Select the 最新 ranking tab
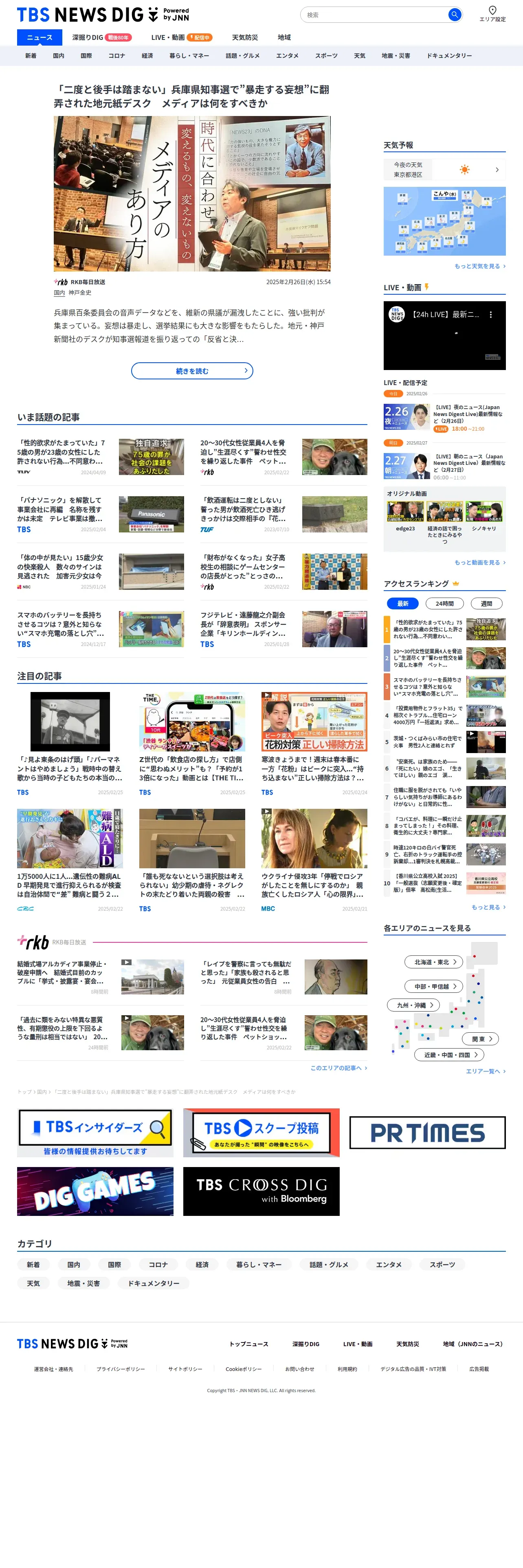This screenshot has width=523, height=1568. 402,603
